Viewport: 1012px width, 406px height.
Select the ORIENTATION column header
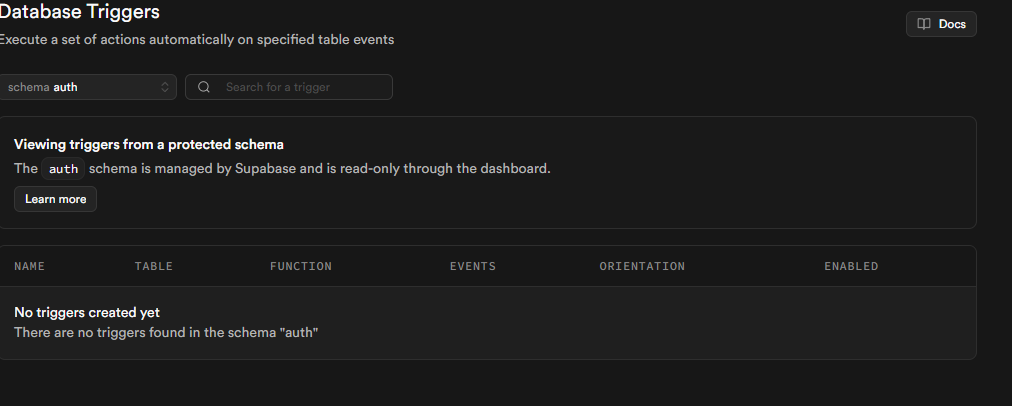tap(642, 266)
